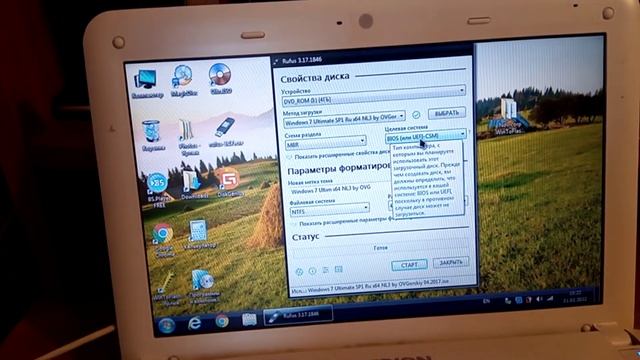
Task: Click the Свойства диска heading
Action: coord(315,77)
